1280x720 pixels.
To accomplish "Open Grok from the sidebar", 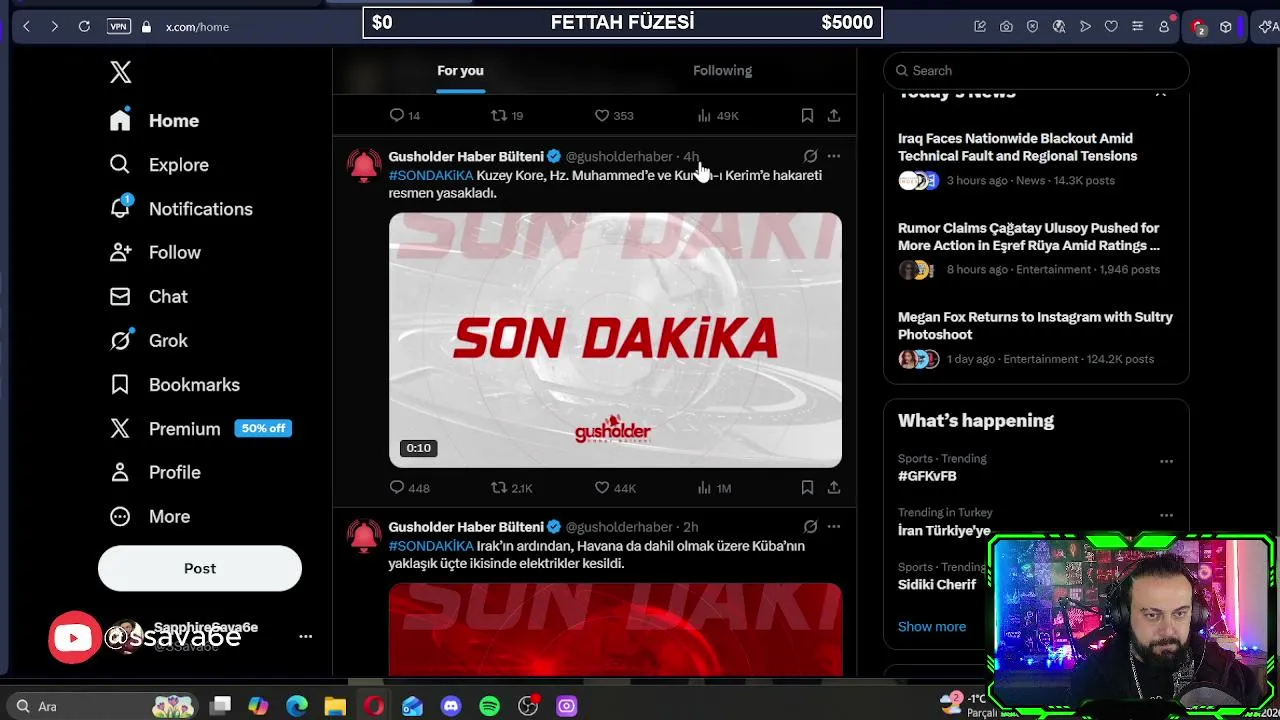I will 149,340.
